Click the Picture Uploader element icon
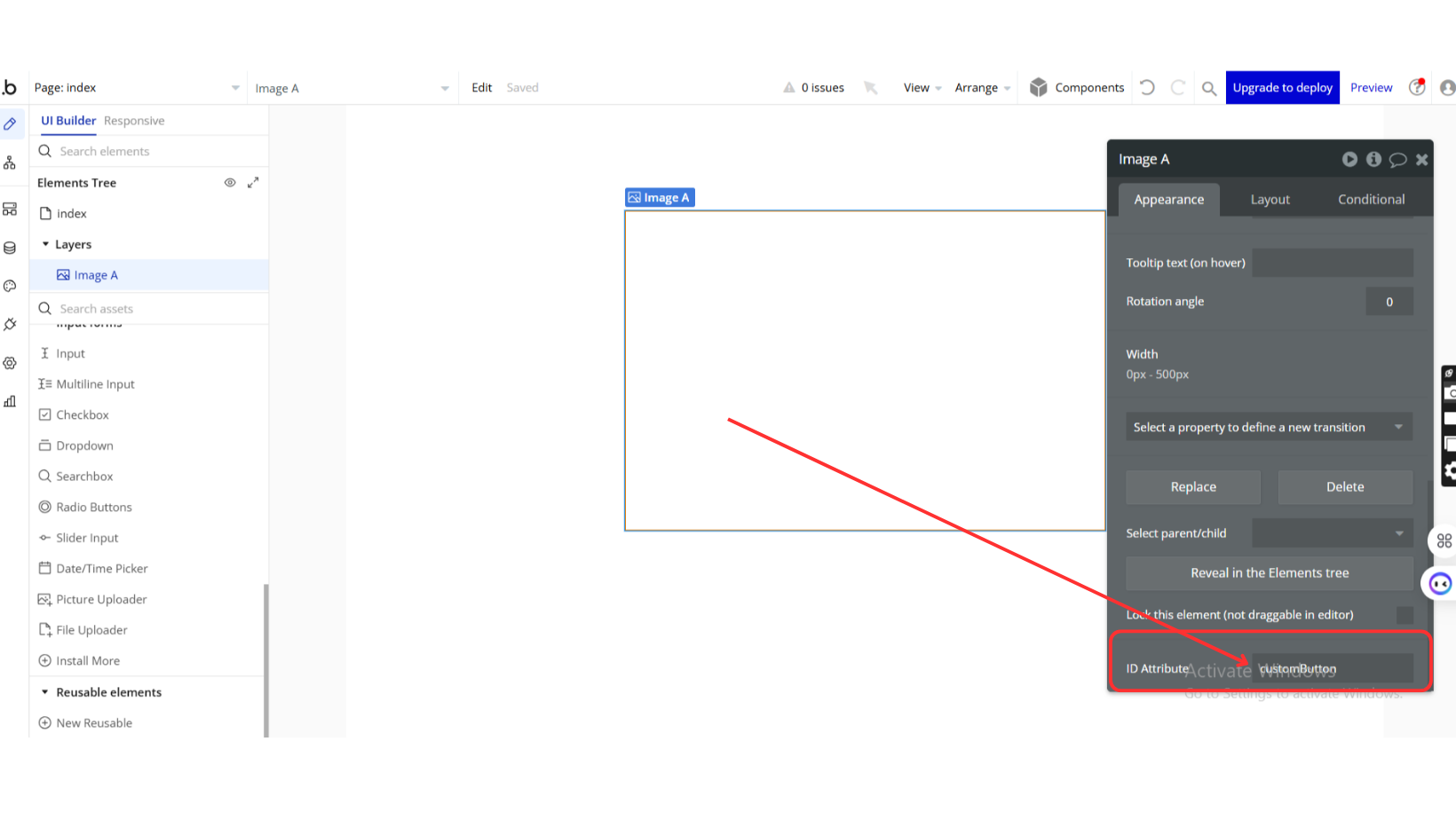 (x=44, y=599)
